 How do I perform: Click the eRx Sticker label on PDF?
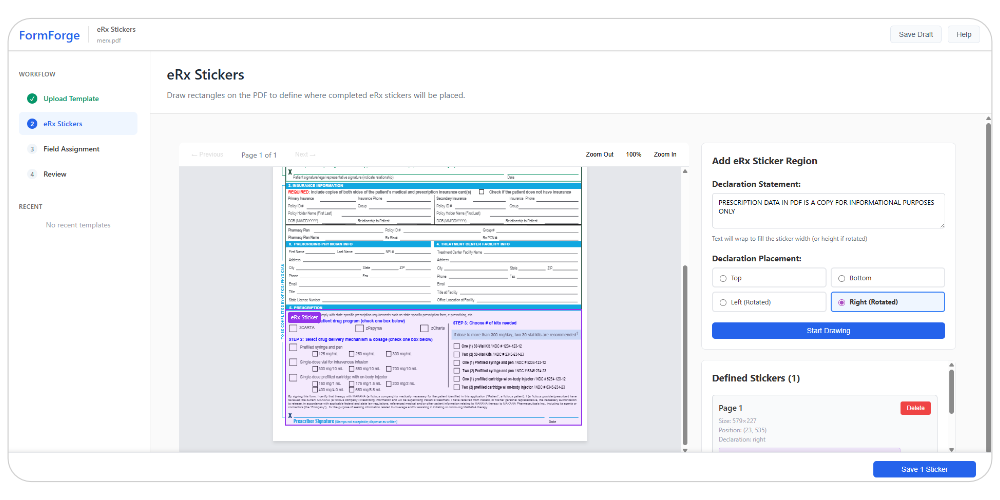coord(304,317)
